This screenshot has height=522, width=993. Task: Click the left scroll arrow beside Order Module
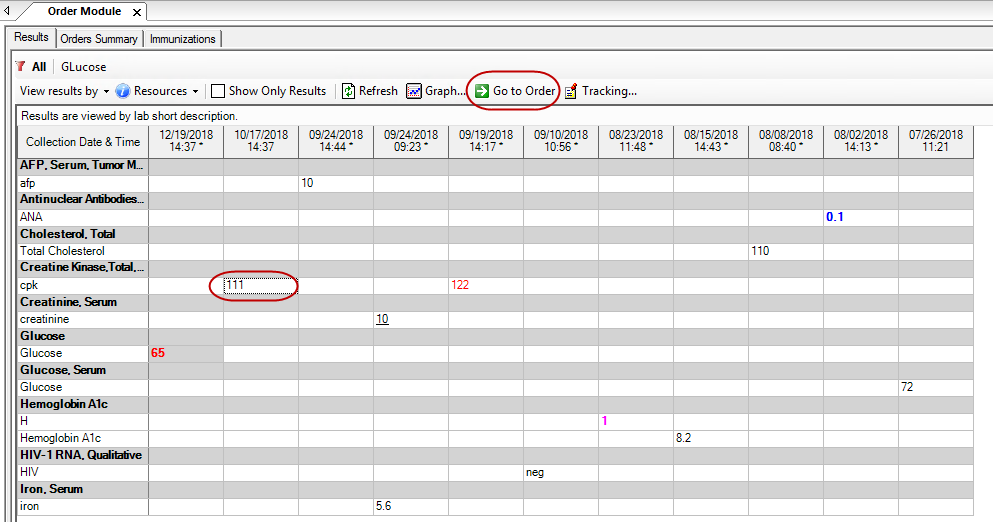pos(8,12)
